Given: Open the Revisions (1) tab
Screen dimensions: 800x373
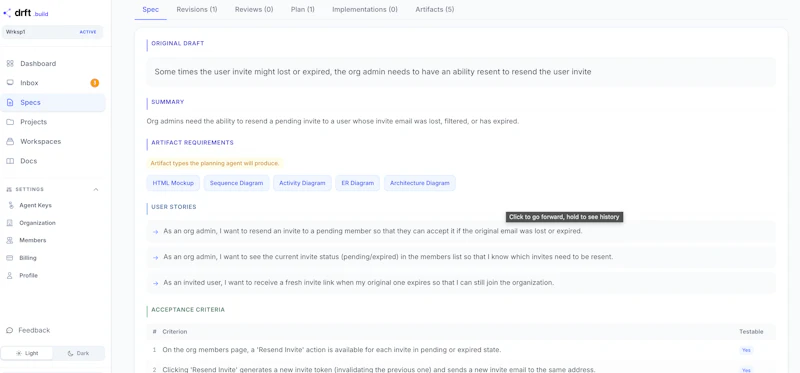Looking at the screenshot, I should pos(197,9).
